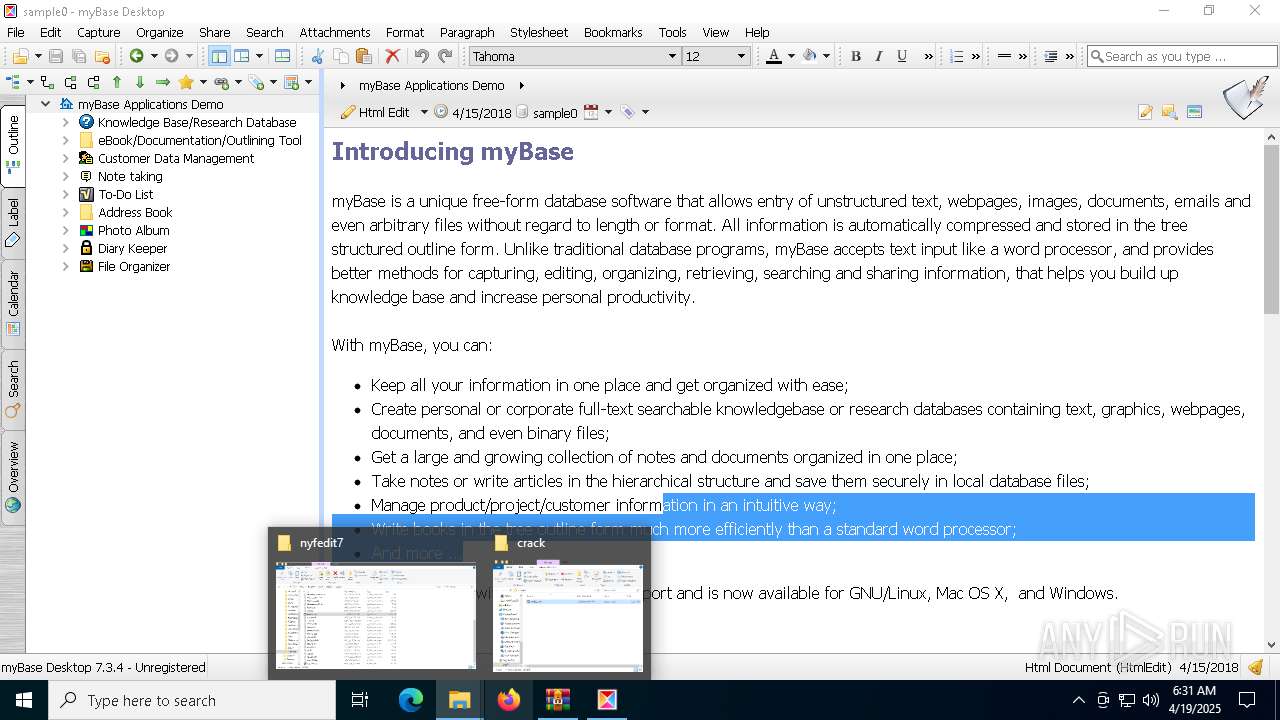Open the Html Edit mode dropdown
Viewport: 1280px width, 720px height.
point(424,112)
